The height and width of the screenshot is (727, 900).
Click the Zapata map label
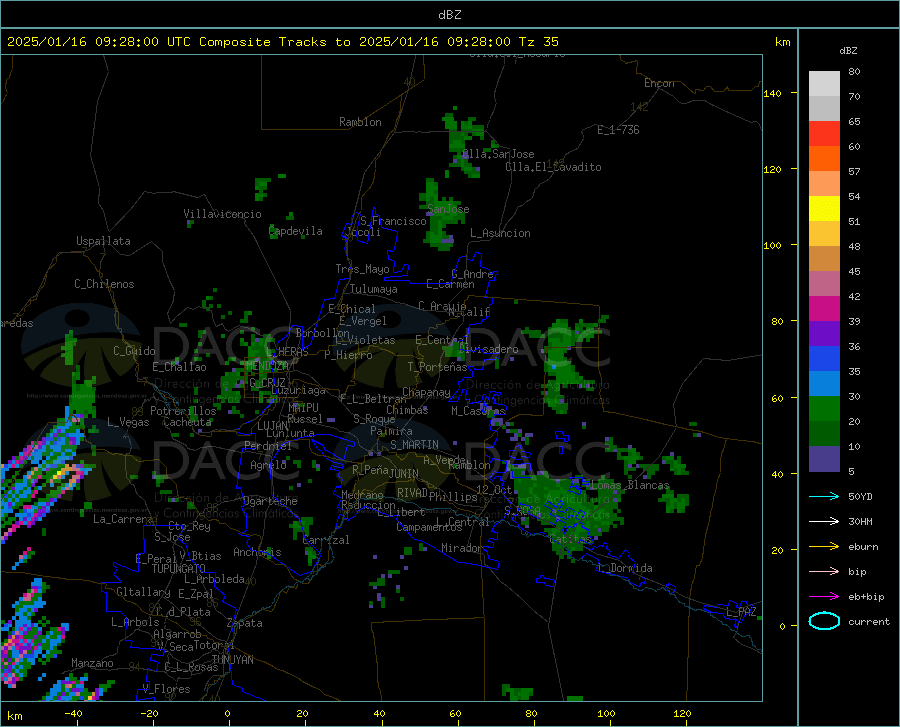click(245, 623)
